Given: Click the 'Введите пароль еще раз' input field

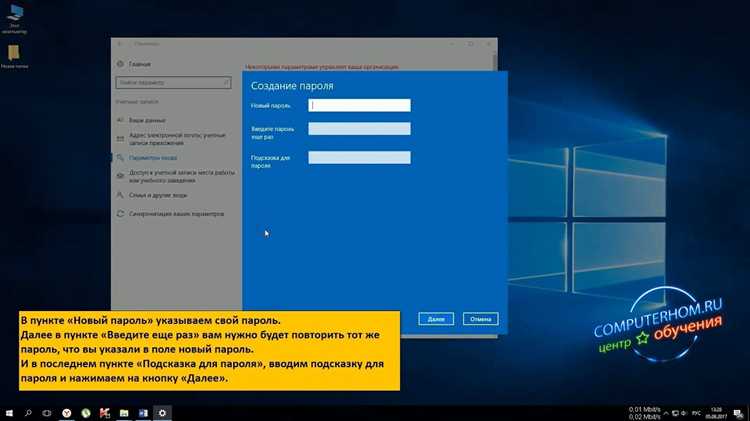Looking at the screenshot, I should [x=359, y=129].
